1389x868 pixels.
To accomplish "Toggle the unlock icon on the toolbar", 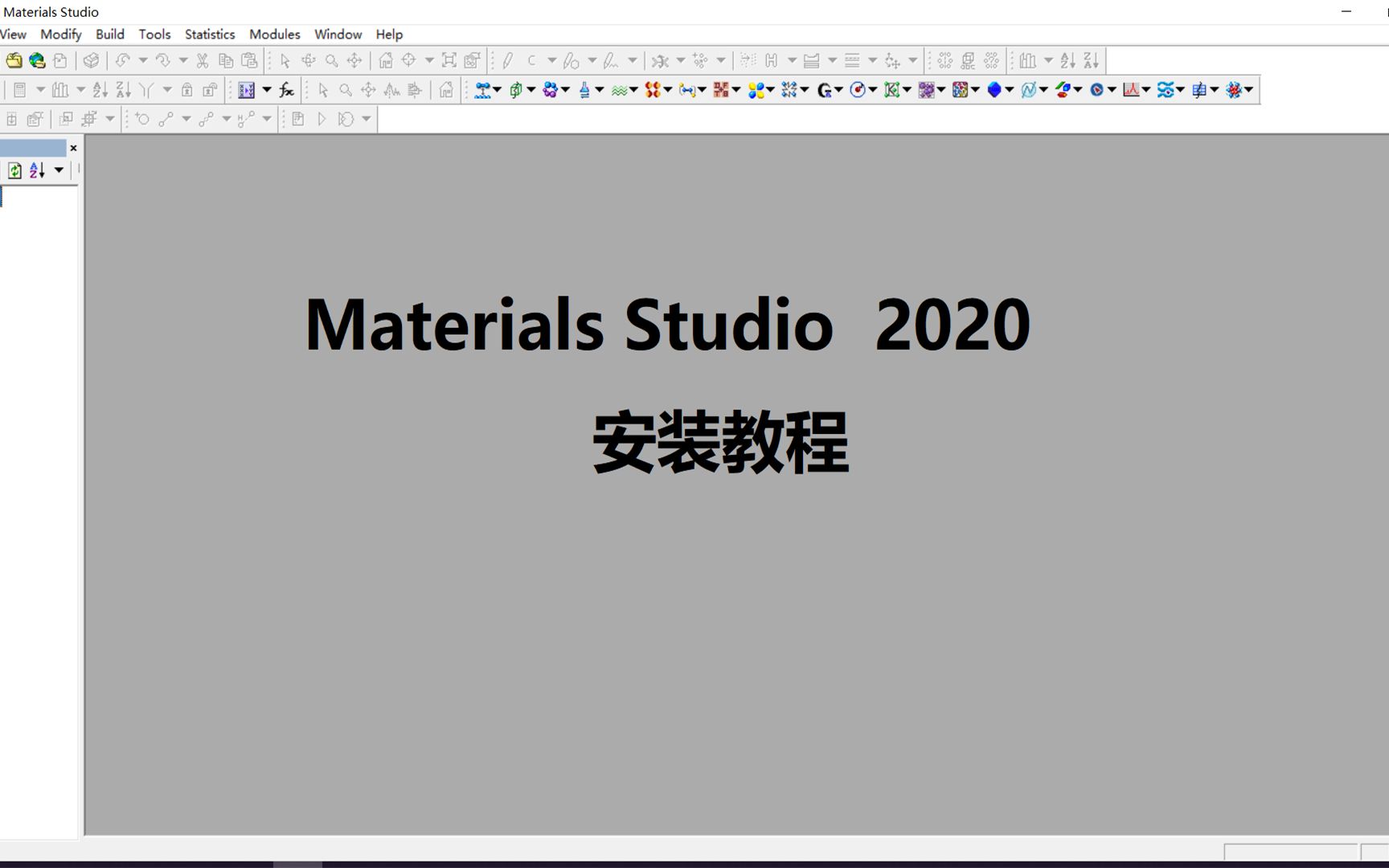I will [x=209, y=90].
